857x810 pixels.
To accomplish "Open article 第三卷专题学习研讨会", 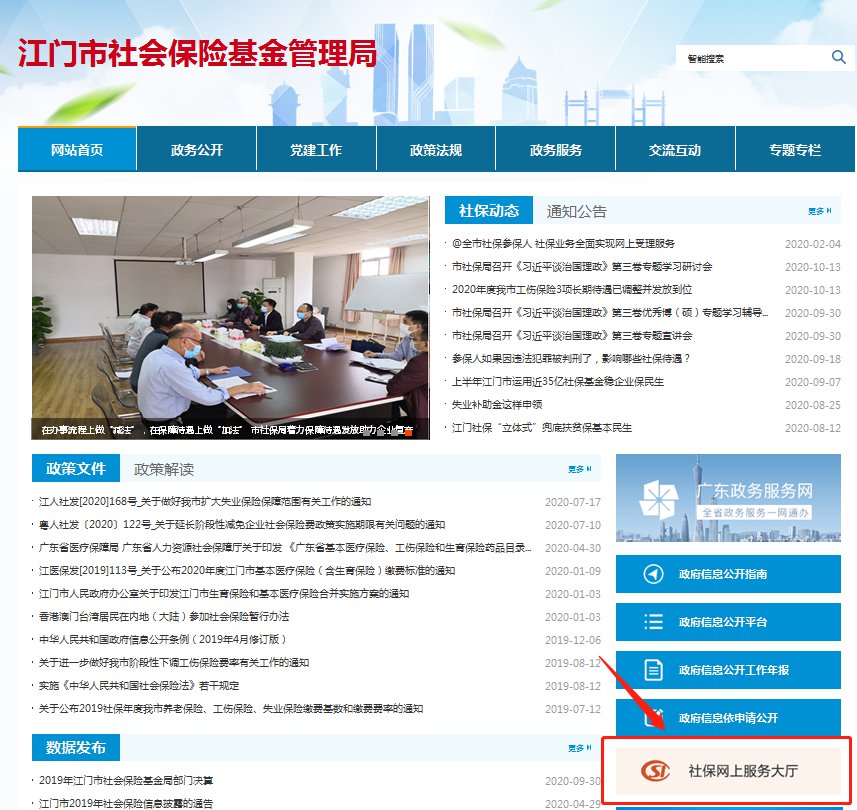I will coord(582,266).
